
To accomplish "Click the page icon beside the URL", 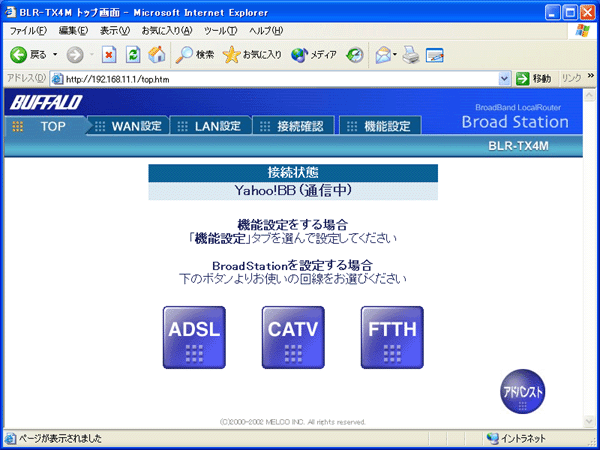I will (57, 79).
